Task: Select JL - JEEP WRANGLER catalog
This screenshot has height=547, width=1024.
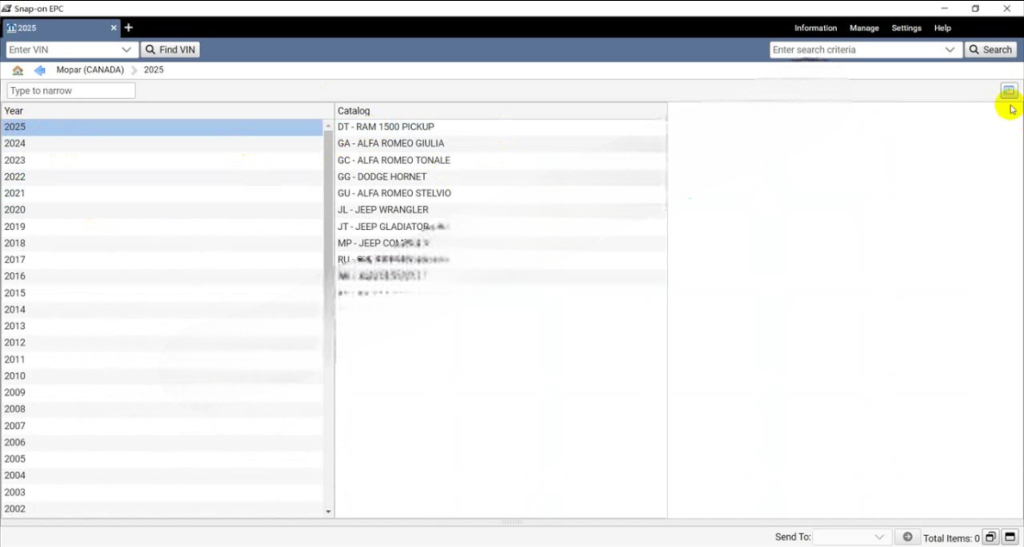Action: [x=383, y=210]
